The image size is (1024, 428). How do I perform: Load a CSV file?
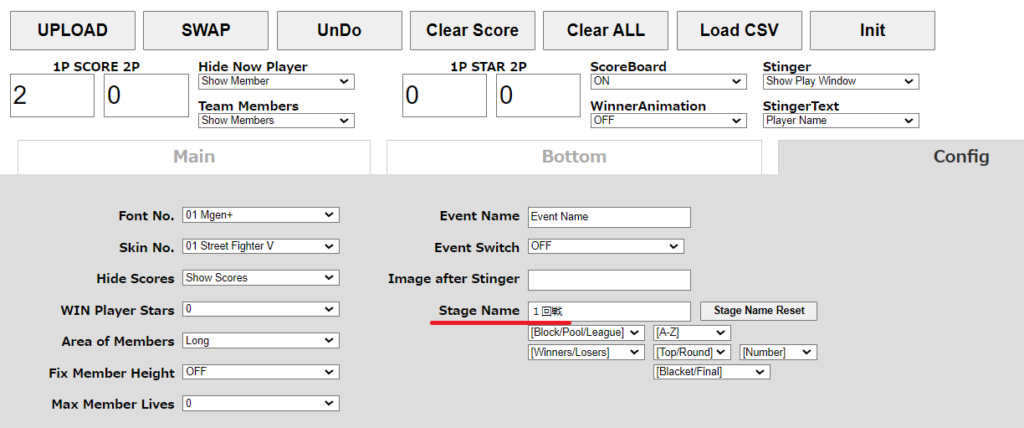(739, 30)
